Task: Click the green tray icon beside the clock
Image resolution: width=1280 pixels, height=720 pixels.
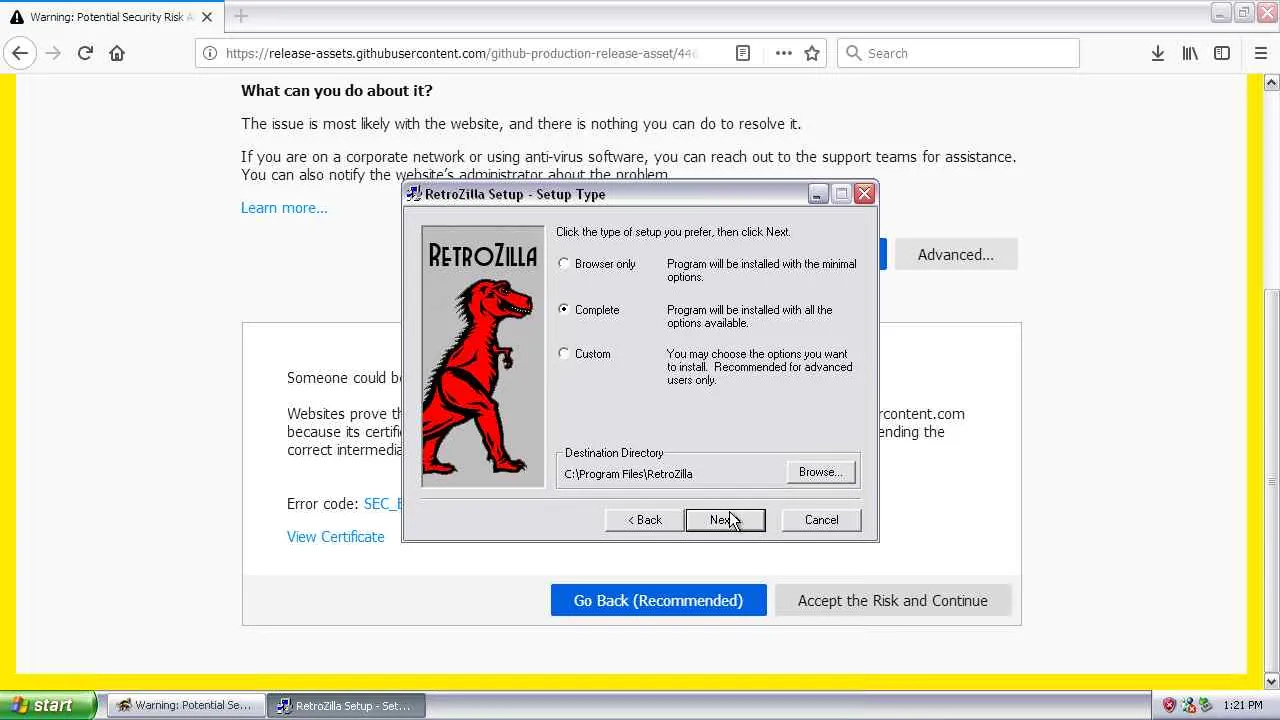Action: pos(1205,705)
